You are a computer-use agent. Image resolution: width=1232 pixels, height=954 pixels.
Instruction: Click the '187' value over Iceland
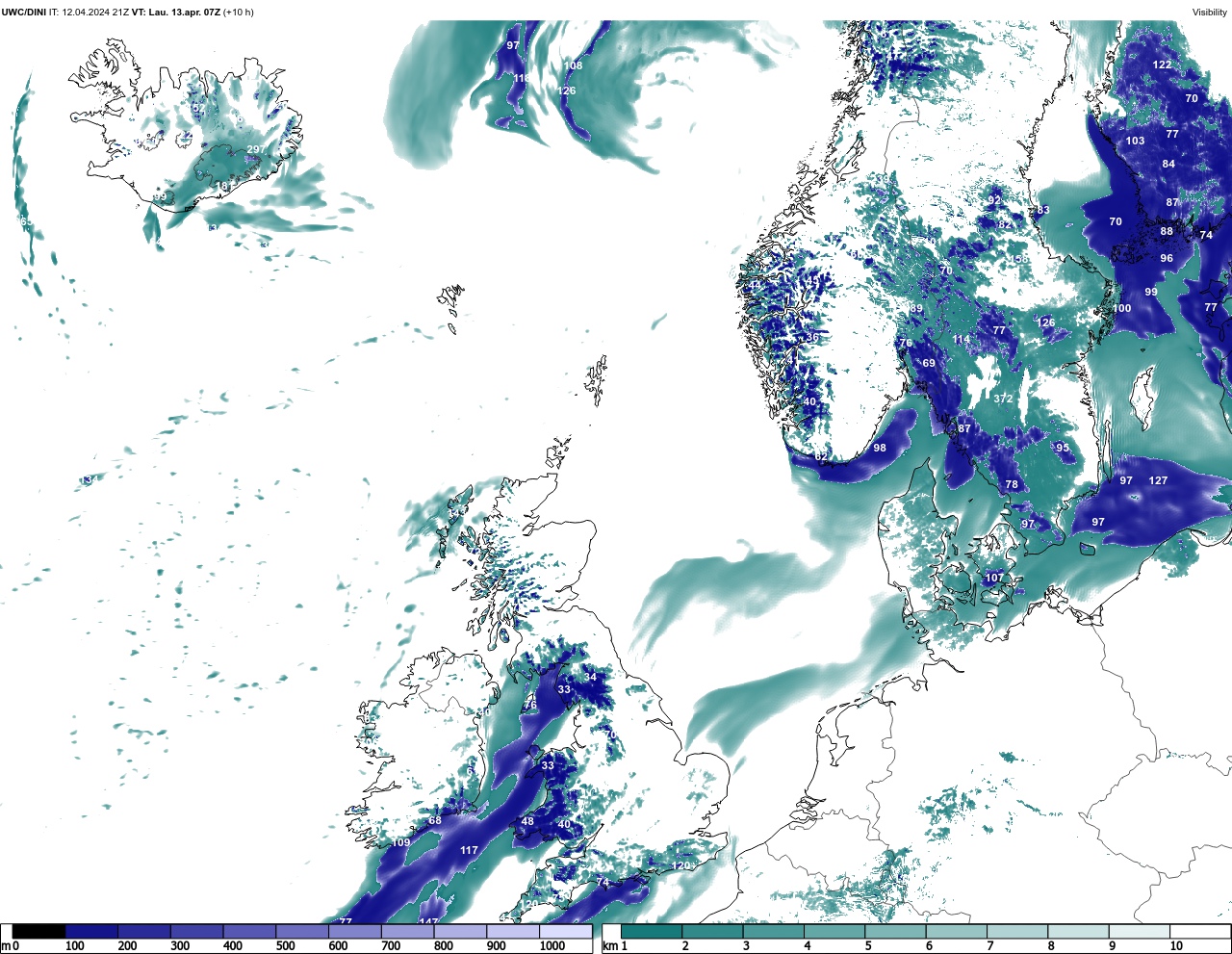(x=224, y=187)
